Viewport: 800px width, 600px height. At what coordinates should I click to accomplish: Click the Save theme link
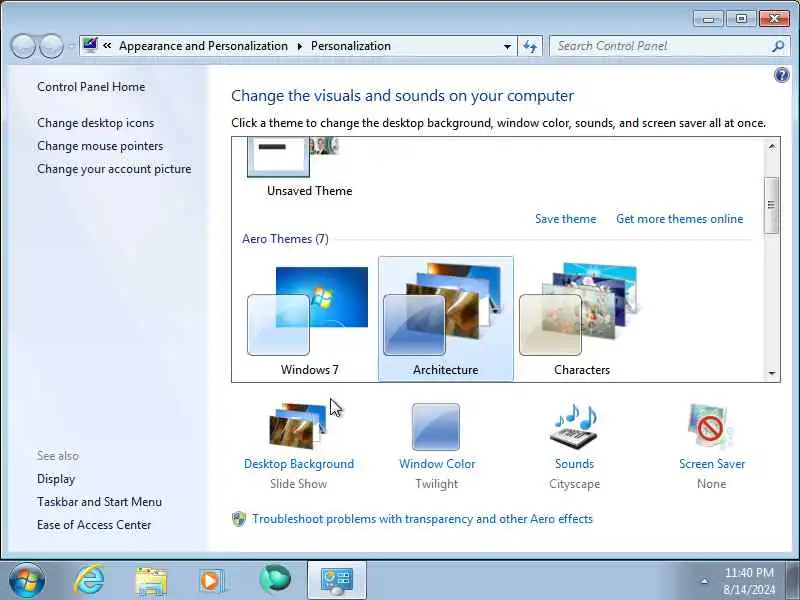[x=565, y=219]
